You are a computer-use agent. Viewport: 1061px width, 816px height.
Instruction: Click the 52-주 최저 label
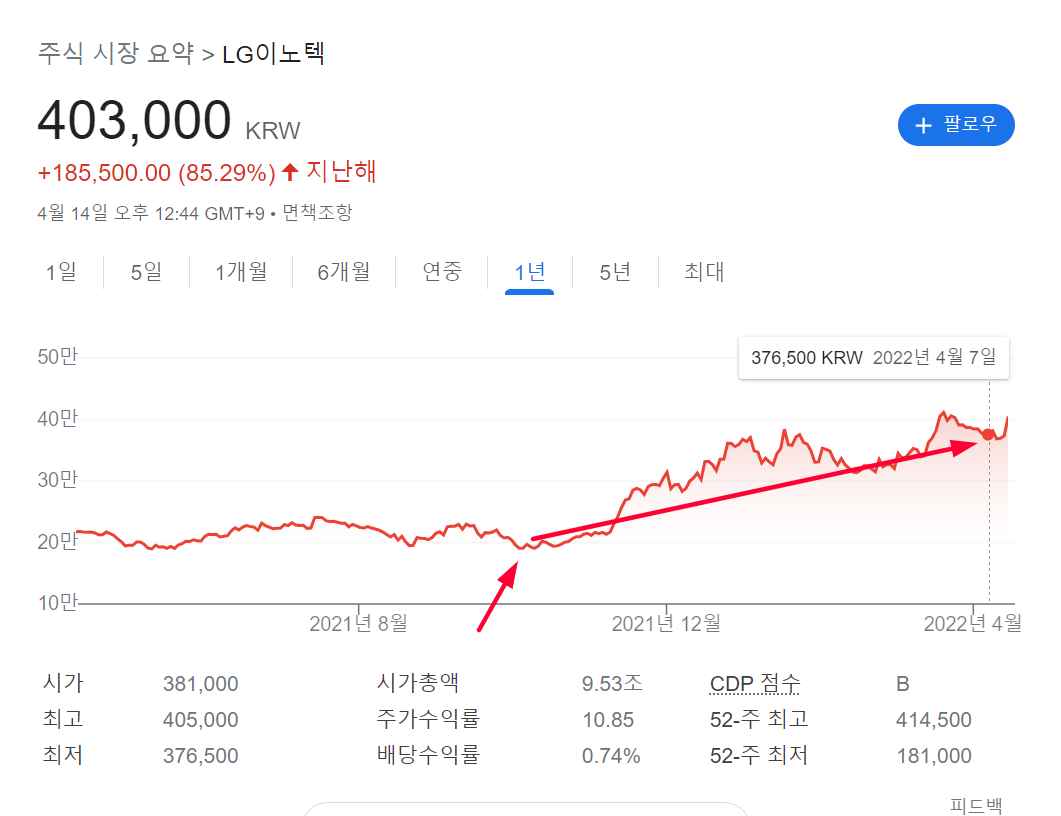759,755
